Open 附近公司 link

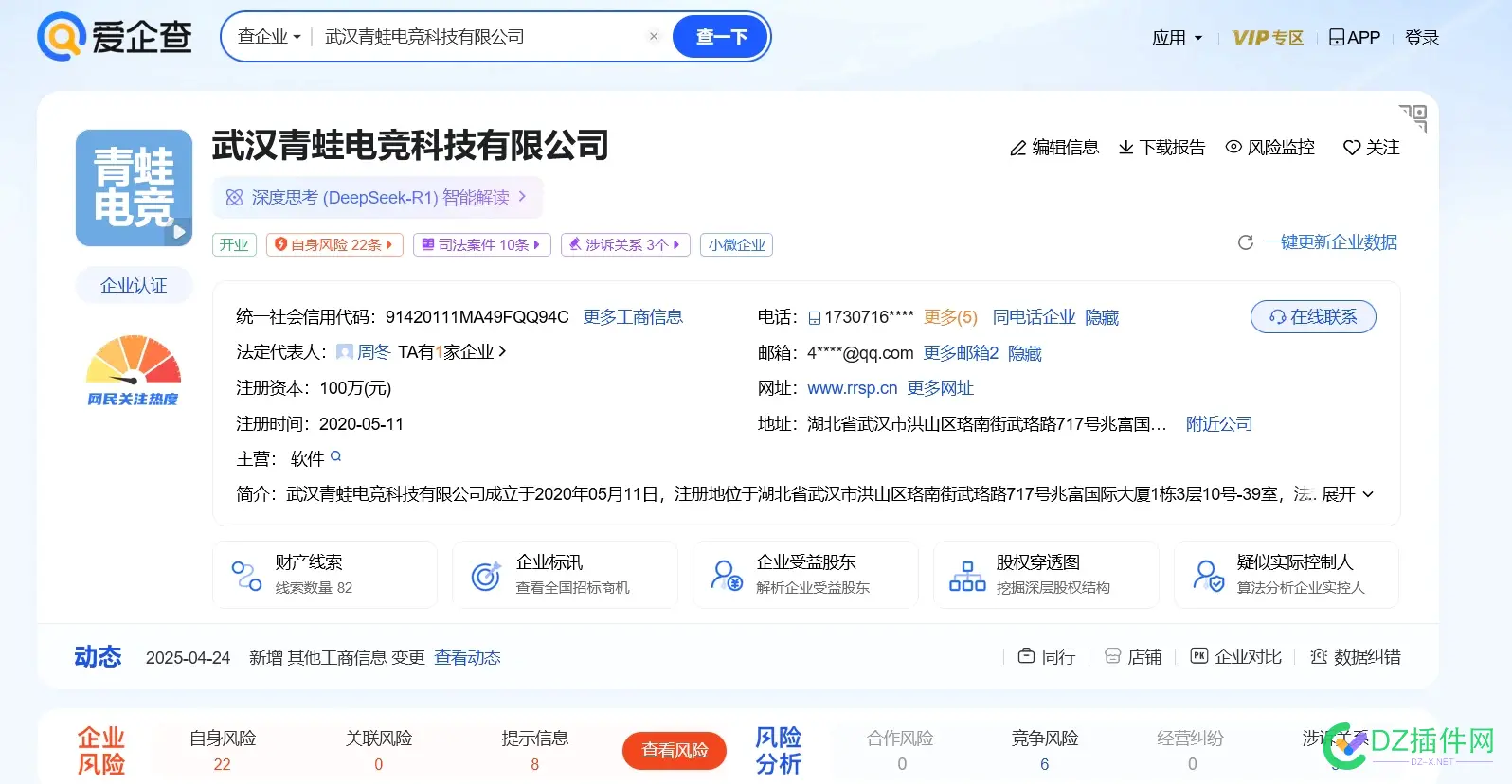coord(1219,424)
